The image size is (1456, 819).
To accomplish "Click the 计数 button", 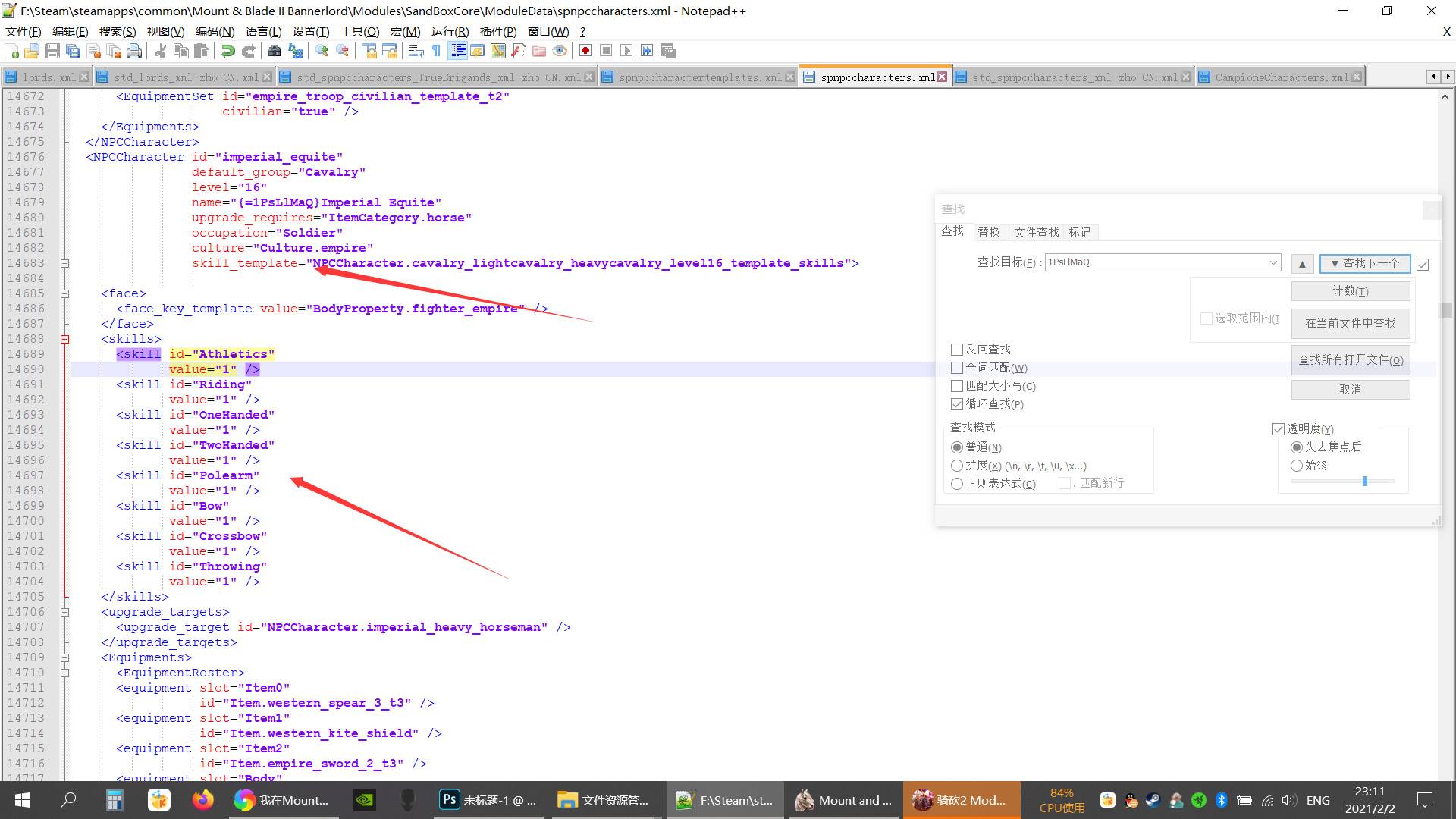I will click(x=1351, y=291).
